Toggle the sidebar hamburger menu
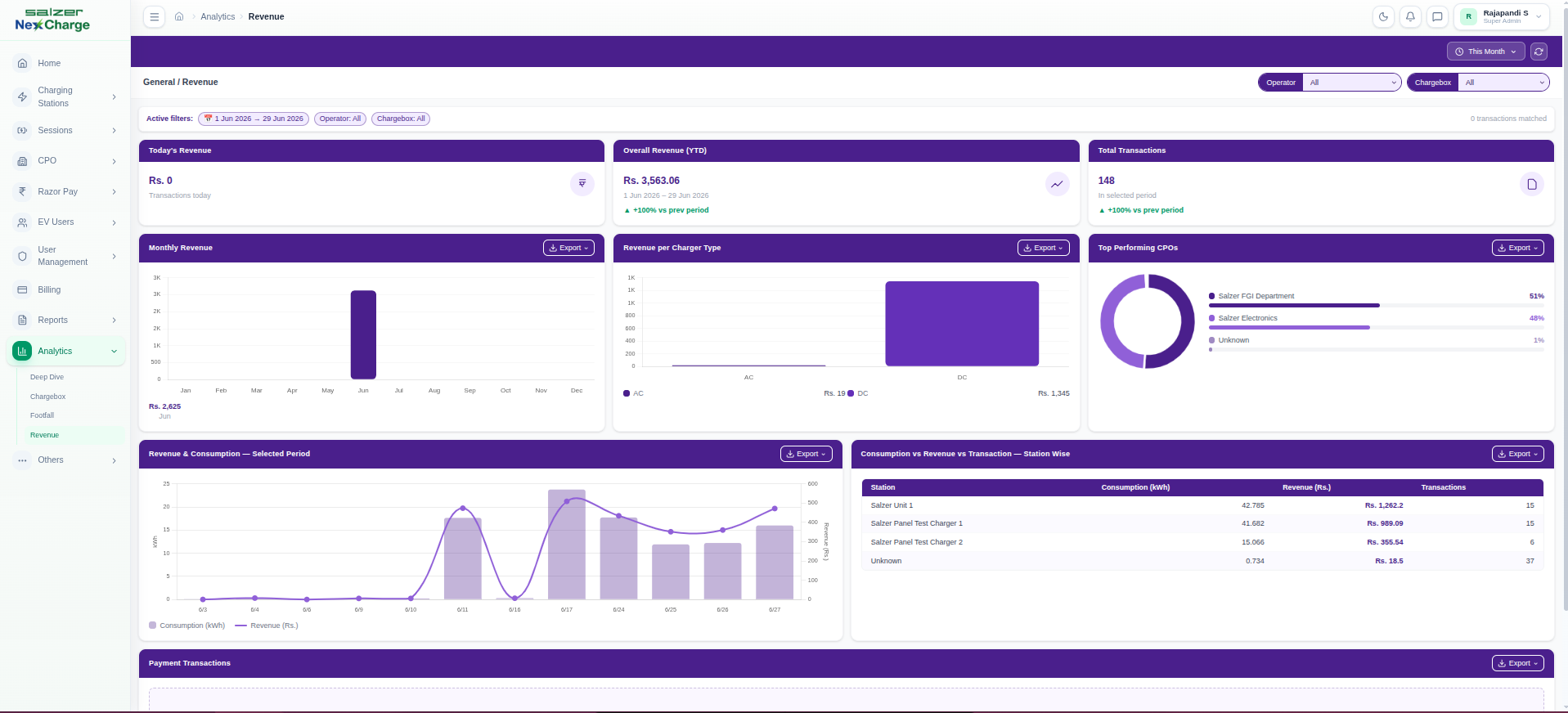This screenshot has height=713, width=1568. (x=154, y=16)
